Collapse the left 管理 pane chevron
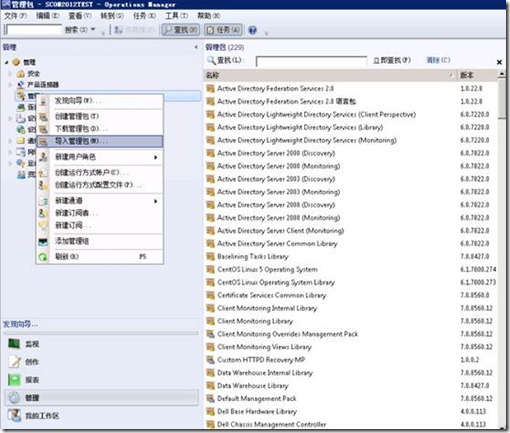This screenshot has width=510, height=433. click(x=196, y=47)
